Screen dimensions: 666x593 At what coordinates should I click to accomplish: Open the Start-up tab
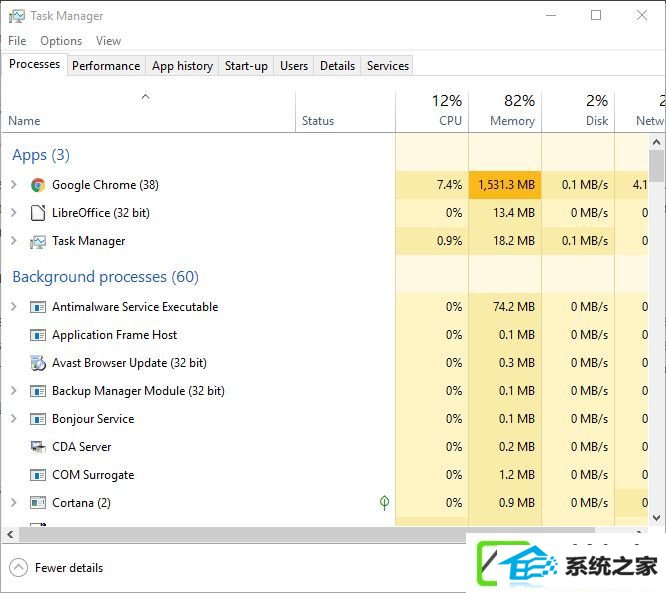point(246,66)
